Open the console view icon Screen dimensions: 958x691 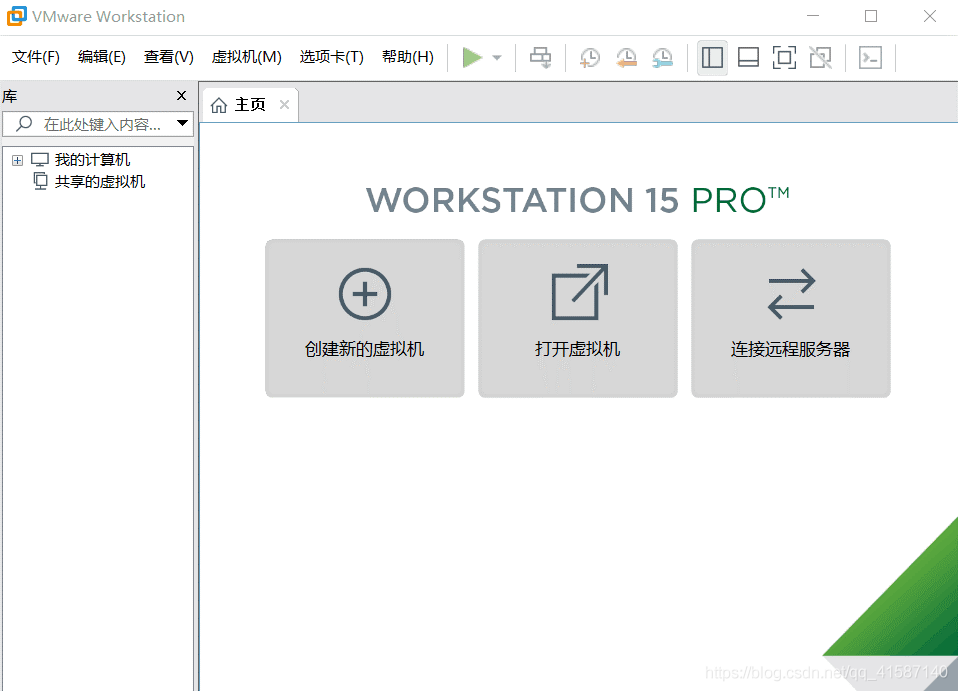tap(870, 58)
